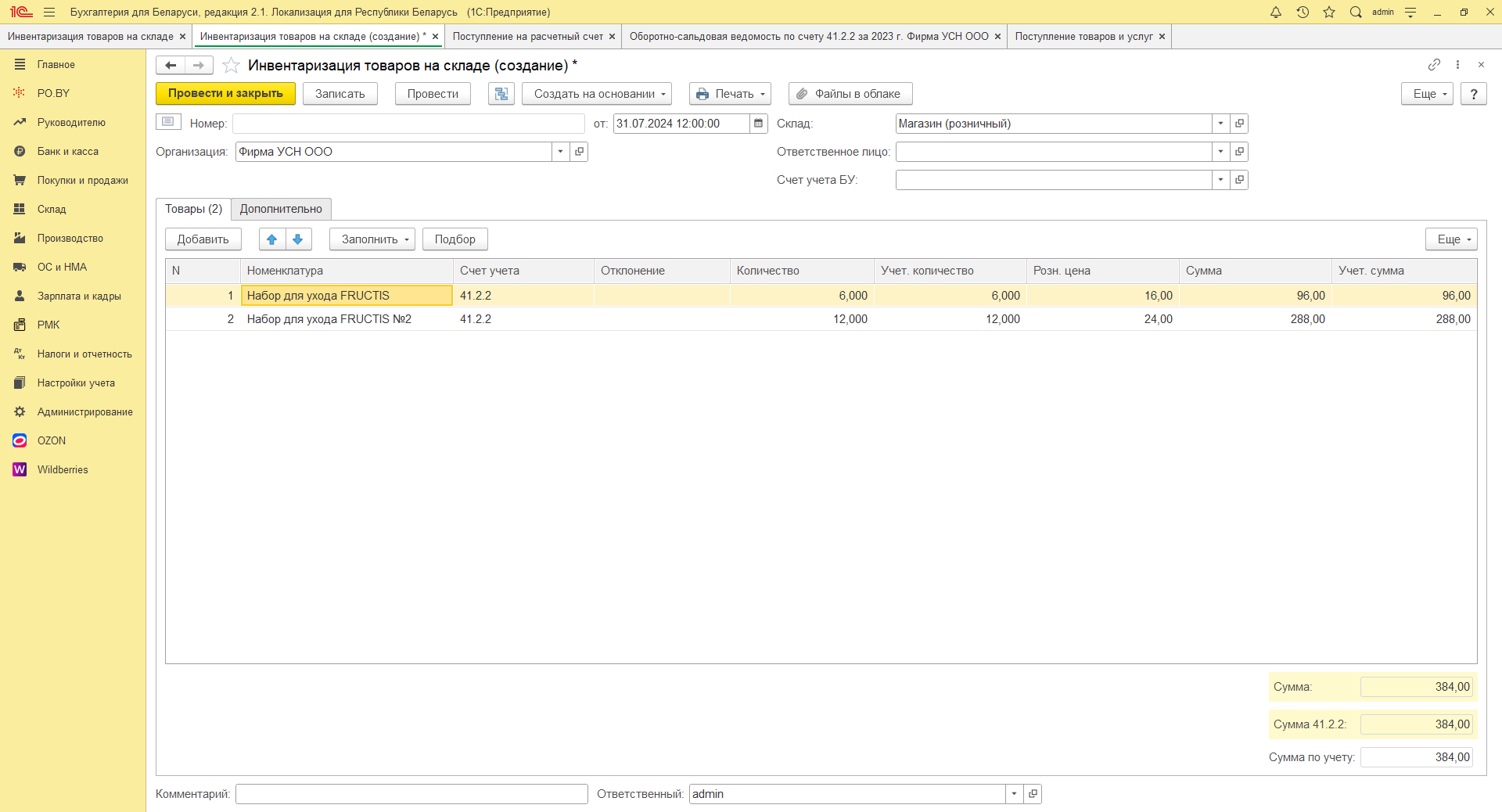Switch to Оборотно-сальдовая ведомость tab
Image resolution: width=1502 pixels, height=812 pixels.
pos(809,37)
